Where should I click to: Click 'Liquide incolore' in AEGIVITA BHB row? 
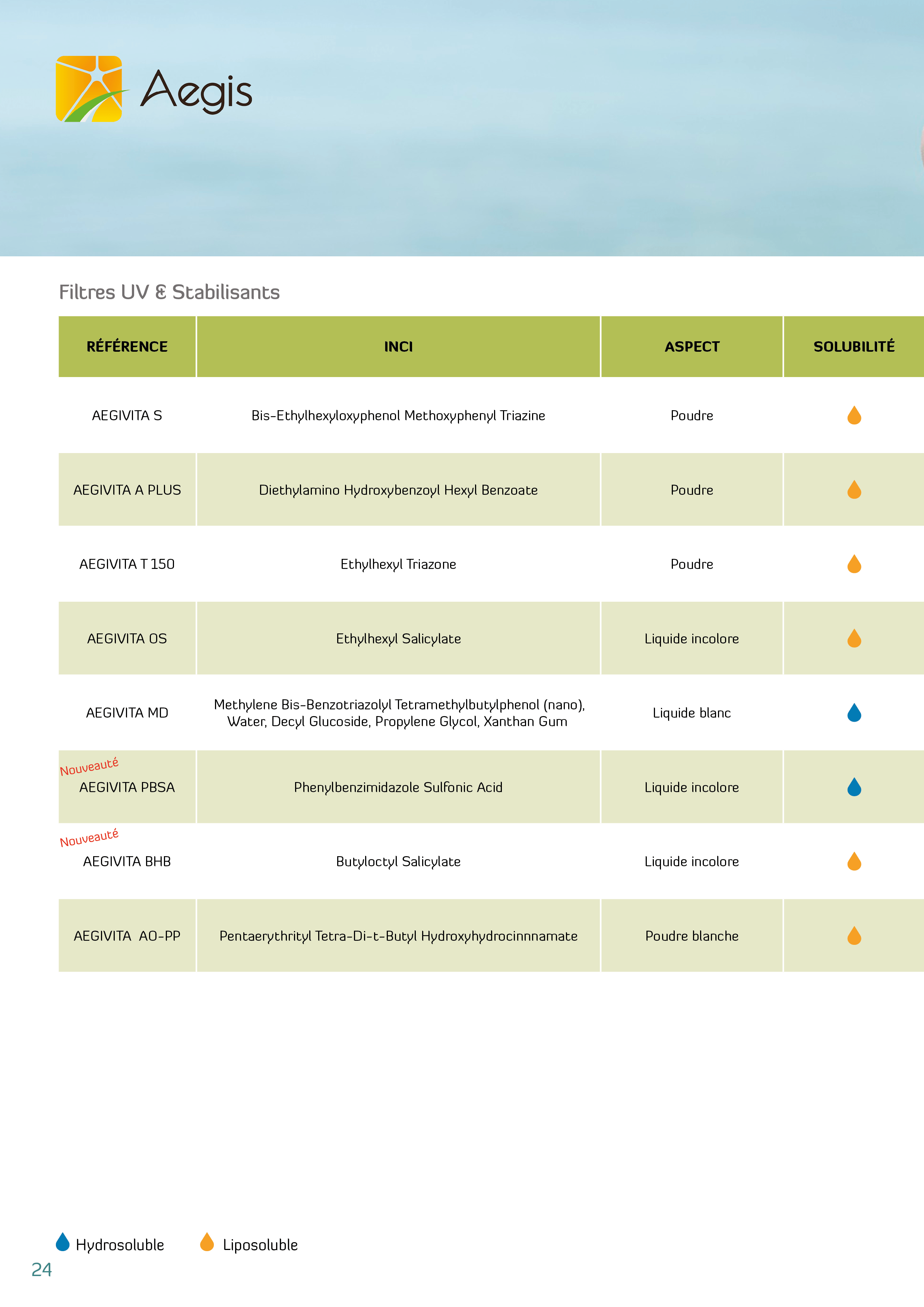[x=692, y=861]
